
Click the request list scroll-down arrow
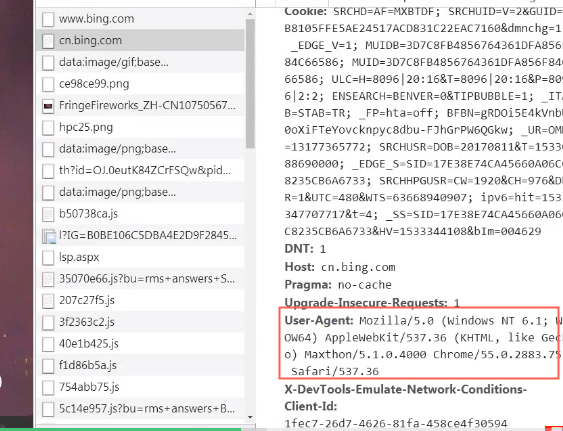coord(250,417)
